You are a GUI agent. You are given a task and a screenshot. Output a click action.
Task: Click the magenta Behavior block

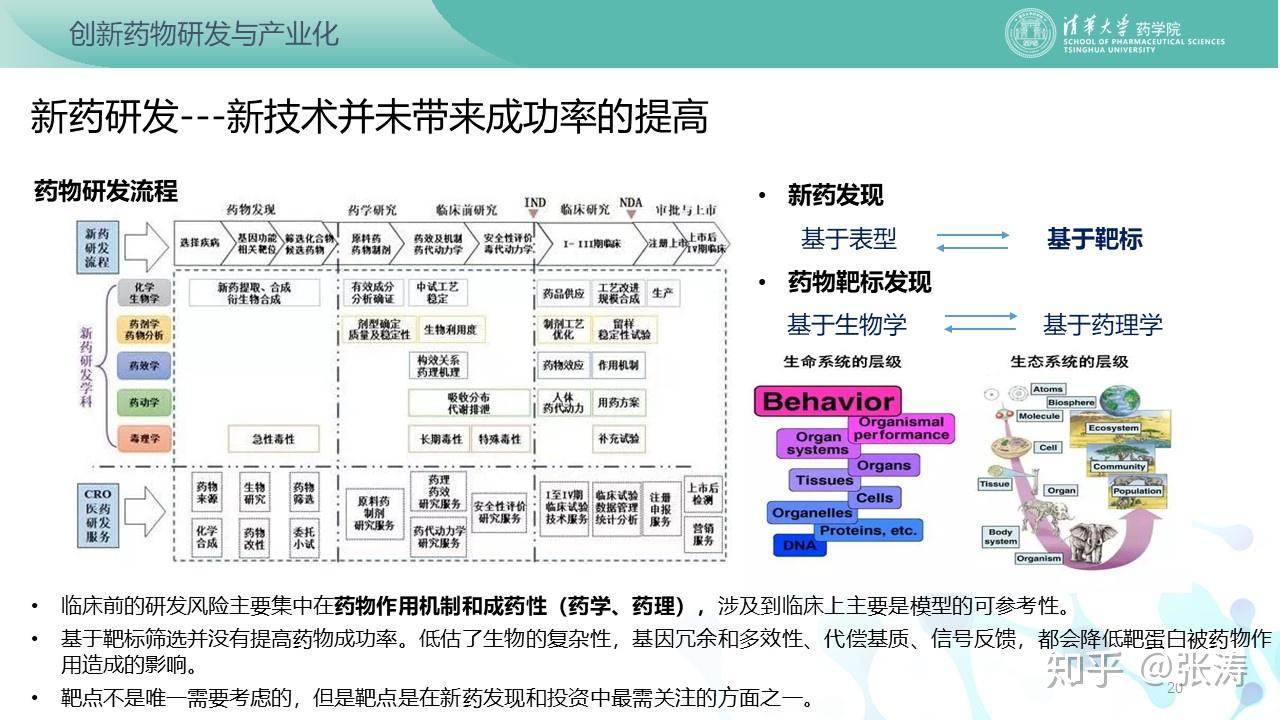828,403
